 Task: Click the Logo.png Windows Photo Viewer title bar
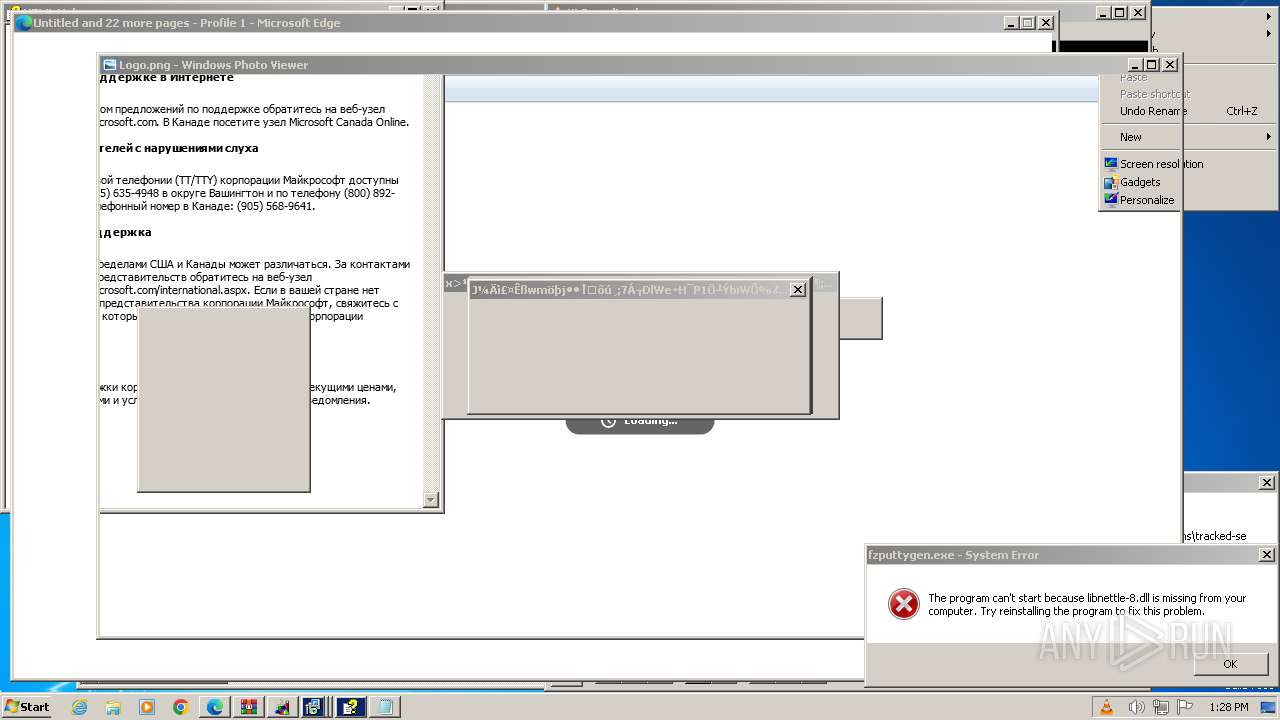pos(640,65)
